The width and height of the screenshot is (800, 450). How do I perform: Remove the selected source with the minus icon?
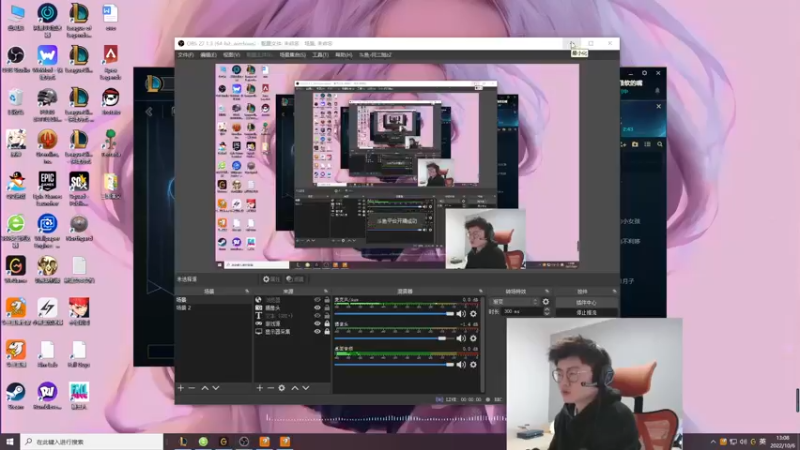(270, 388)
